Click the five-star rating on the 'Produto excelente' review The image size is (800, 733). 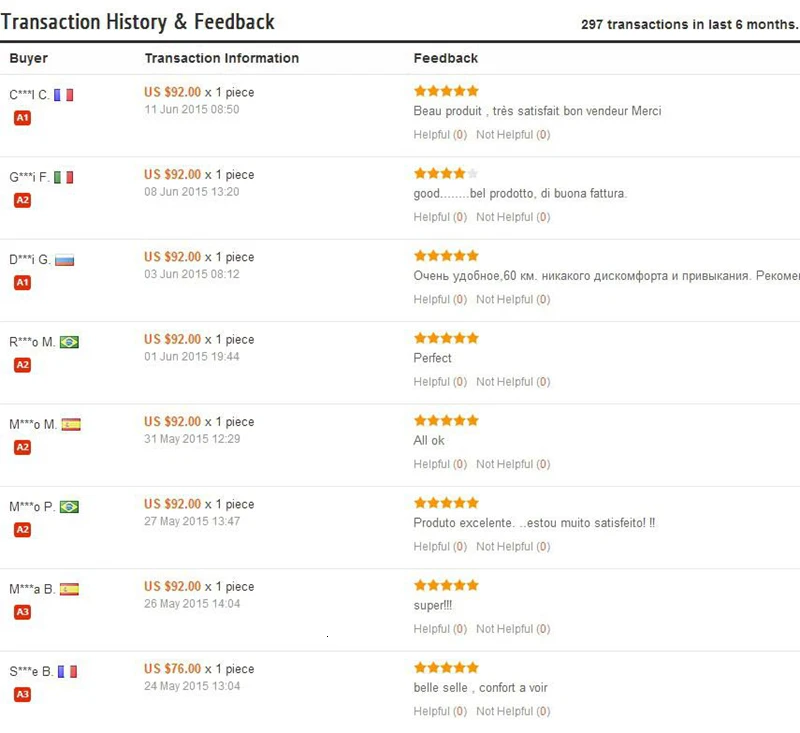coord(446,503)
